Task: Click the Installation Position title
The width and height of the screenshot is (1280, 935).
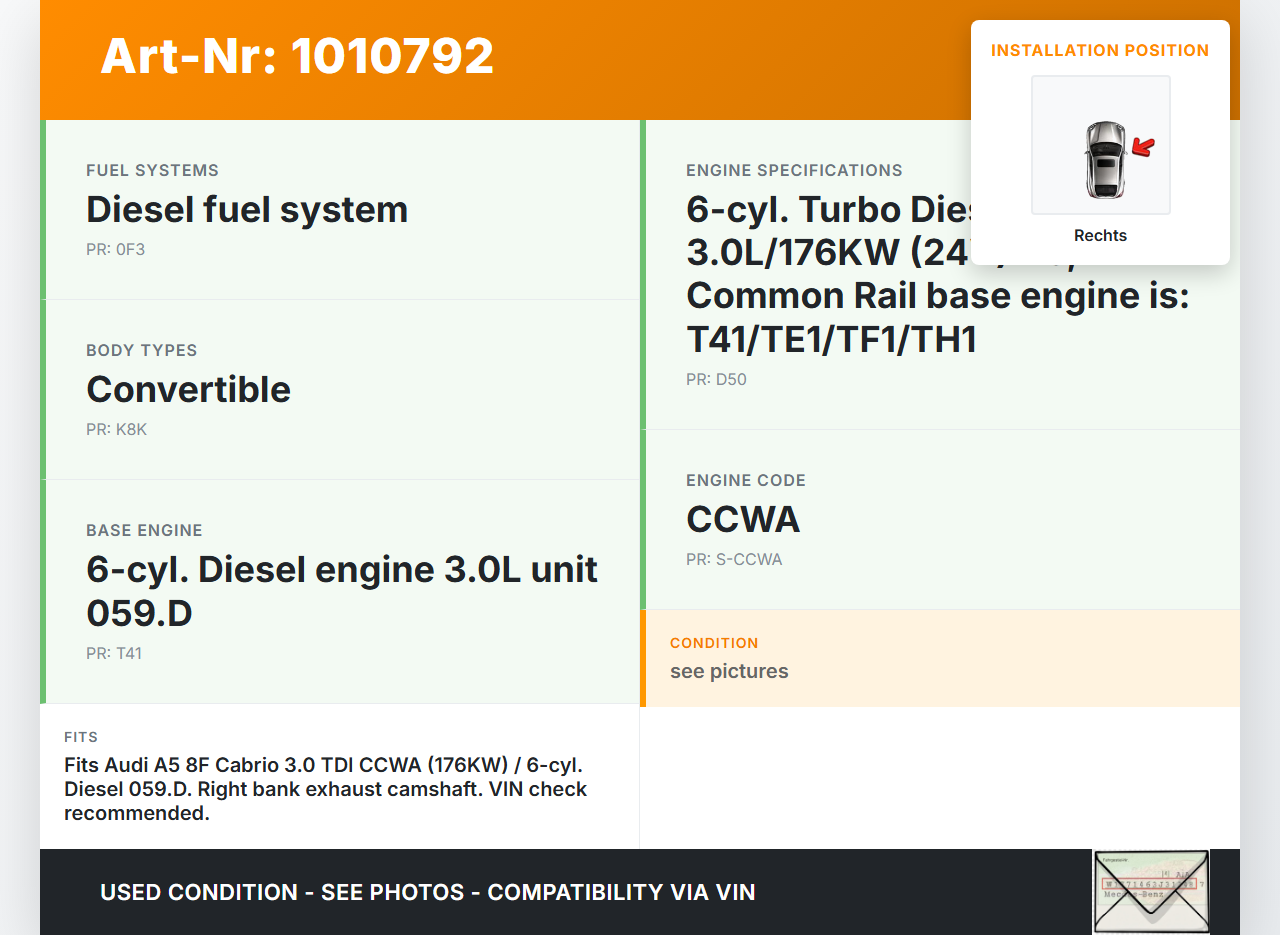Action: 1099,50
